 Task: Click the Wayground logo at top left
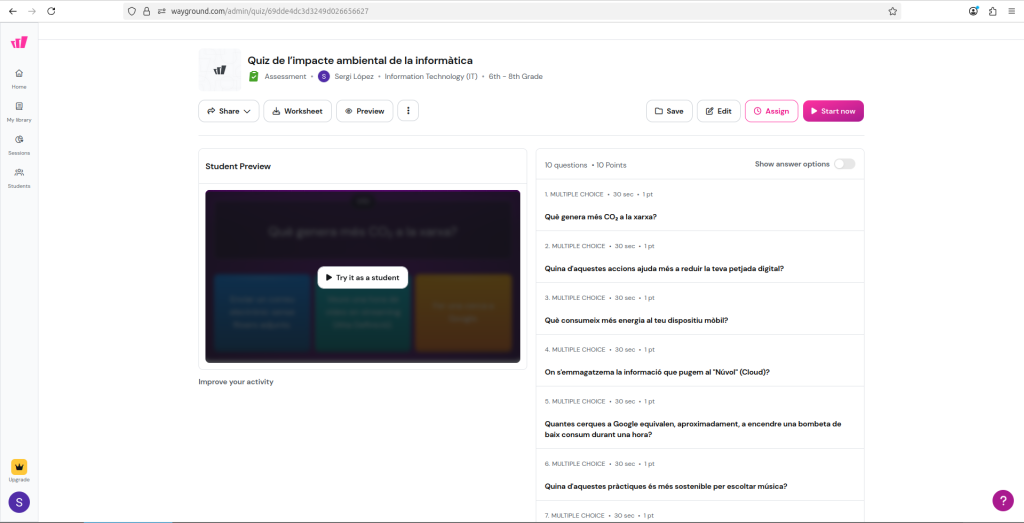(x=19, y=42)
